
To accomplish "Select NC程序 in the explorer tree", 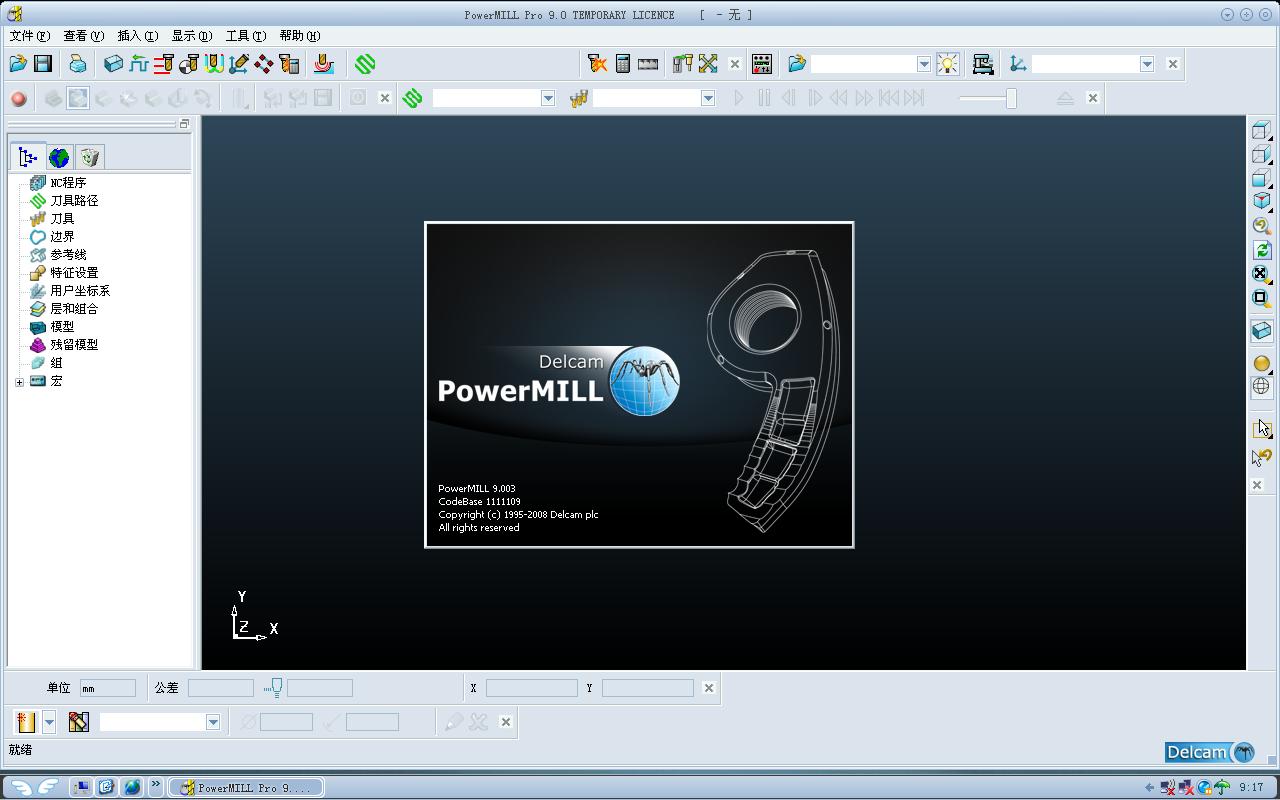I will tap(68, 183).
